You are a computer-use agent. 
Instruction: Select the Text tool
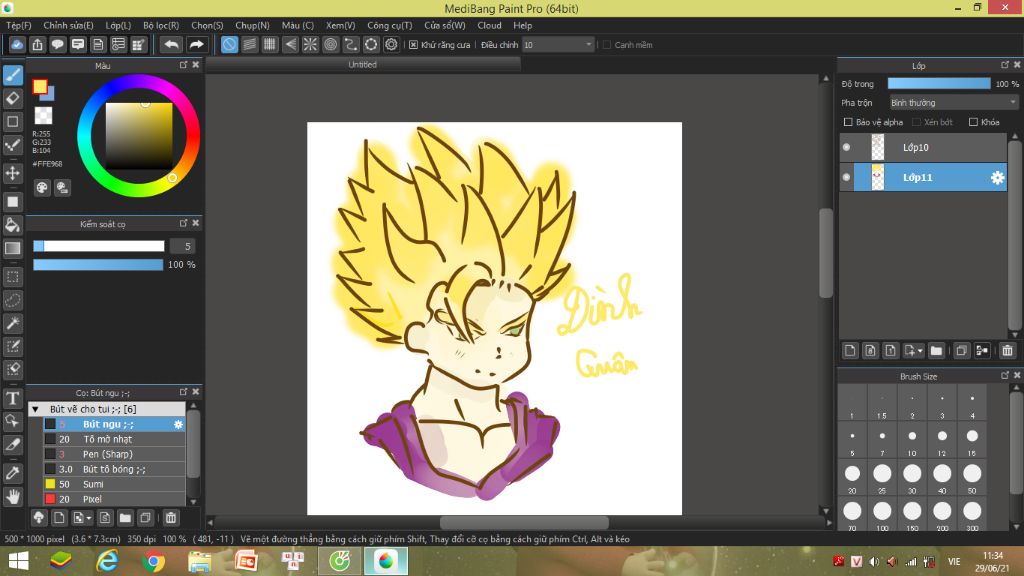(13, 398)
